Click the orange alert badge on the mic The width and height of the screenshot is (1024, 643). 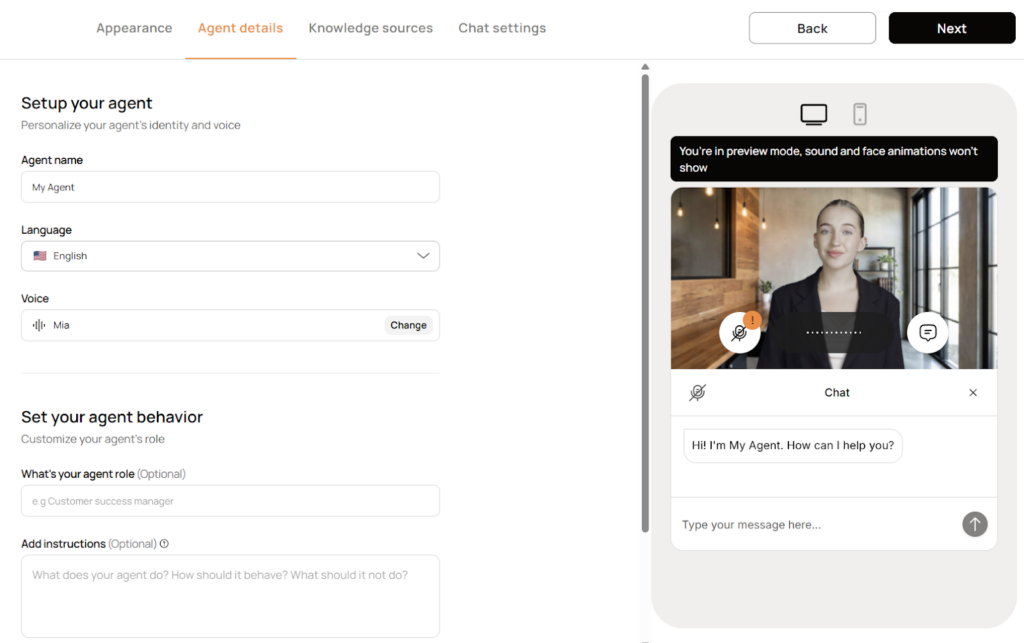click(752, 318)
